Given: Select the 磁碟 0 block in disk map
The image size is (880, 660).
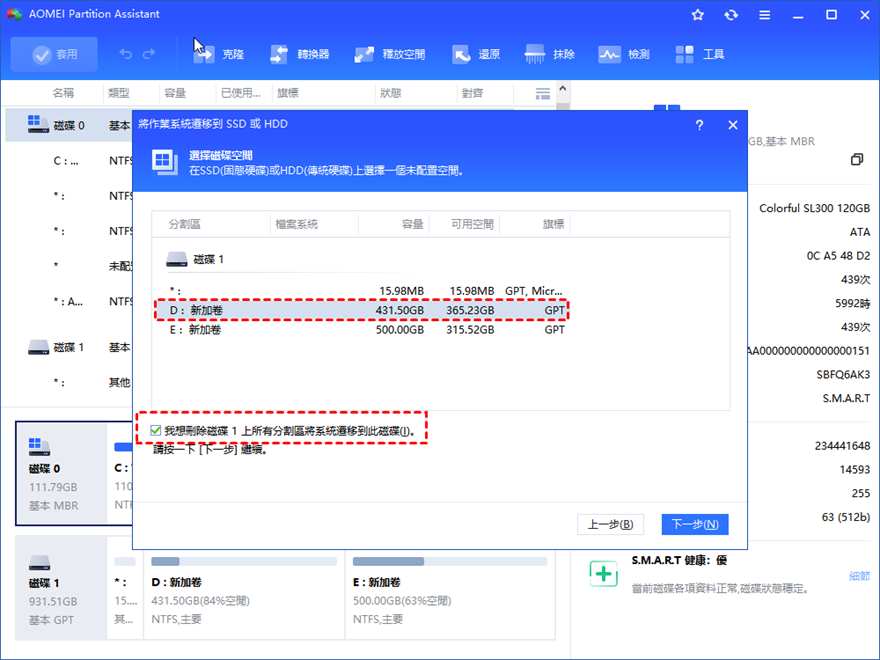Looking at the screenshot, I should point(61,473).
